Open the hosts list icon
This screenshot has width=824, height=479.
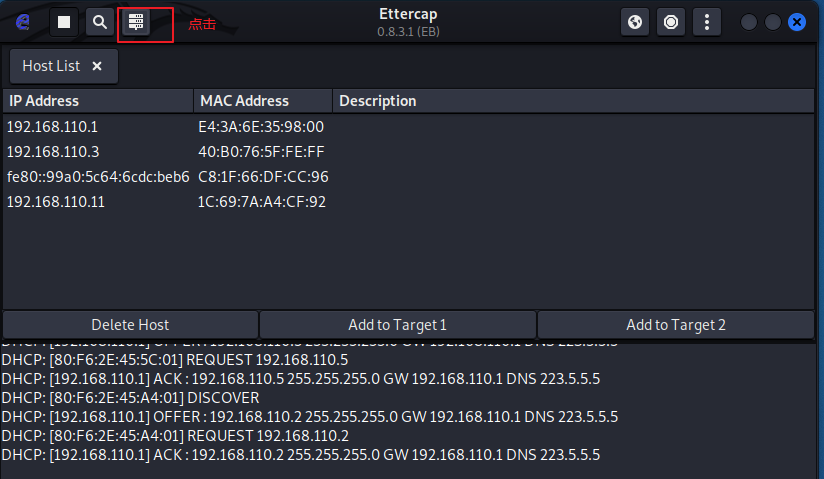pos(136,22)
